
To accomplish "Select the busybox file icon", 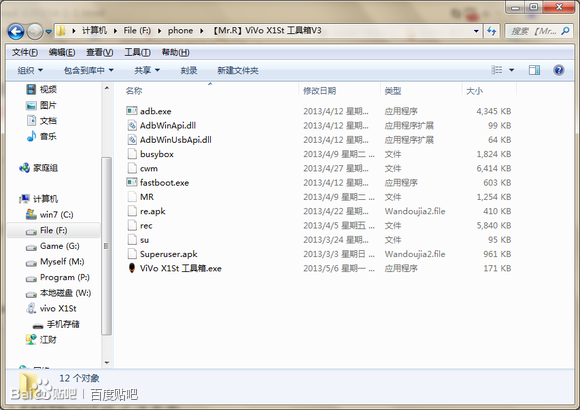I will coord(132,154).
